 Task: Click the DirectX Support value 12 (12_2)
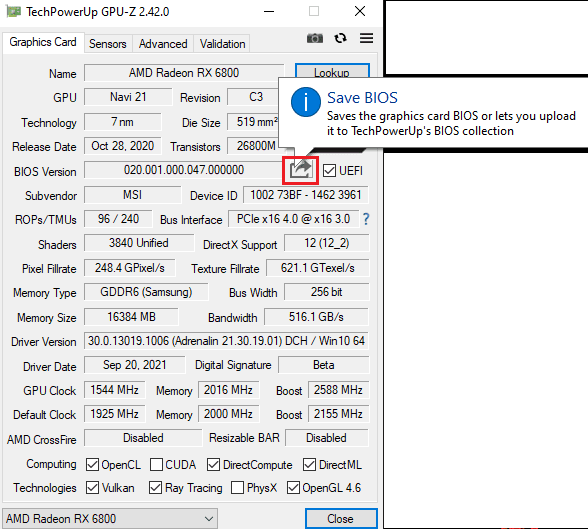[327, 243]
